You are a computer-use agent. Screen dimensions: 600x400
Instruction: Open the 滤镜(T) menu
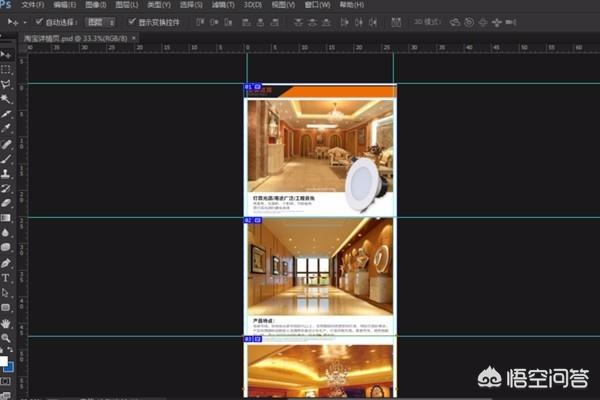[x=223, y=5]
